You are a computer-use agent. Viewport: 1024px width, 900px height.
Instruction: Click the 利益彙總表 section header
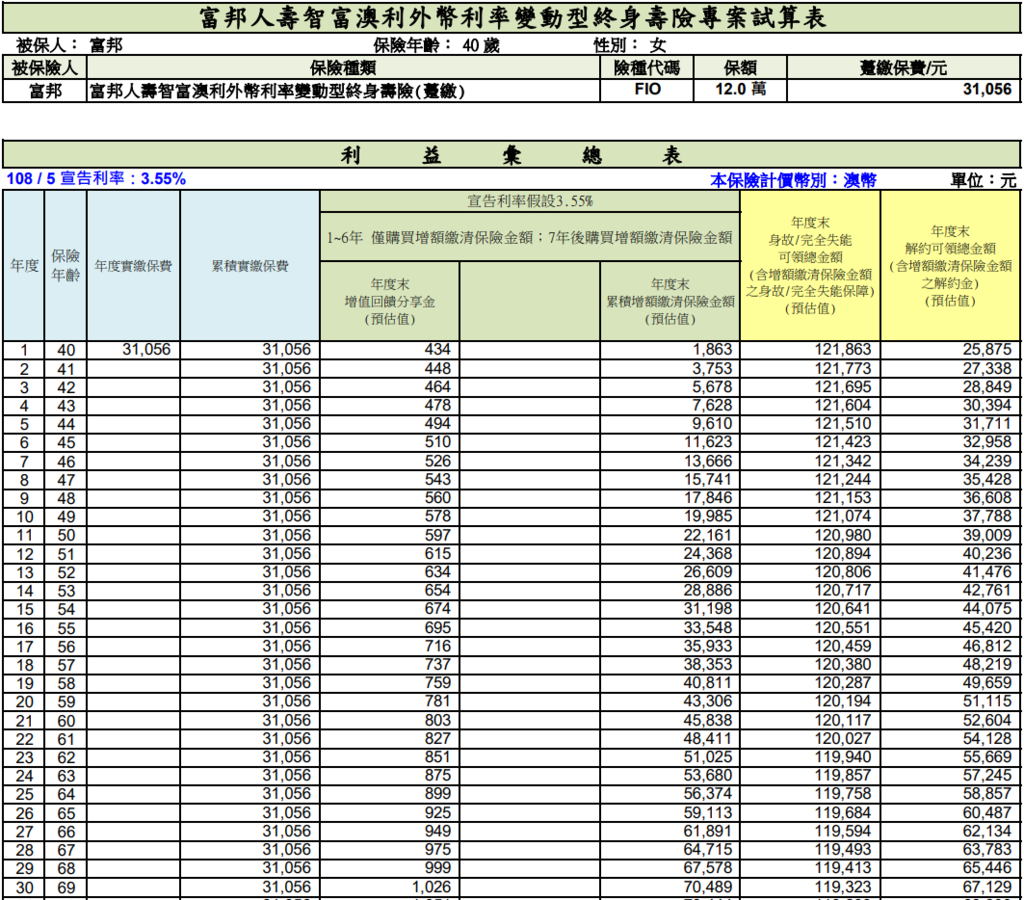[x=511, y=155]
